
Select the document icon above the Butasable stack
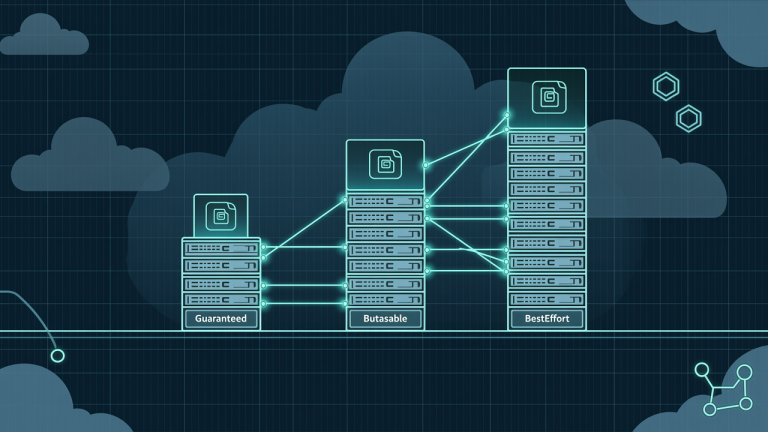385,164
